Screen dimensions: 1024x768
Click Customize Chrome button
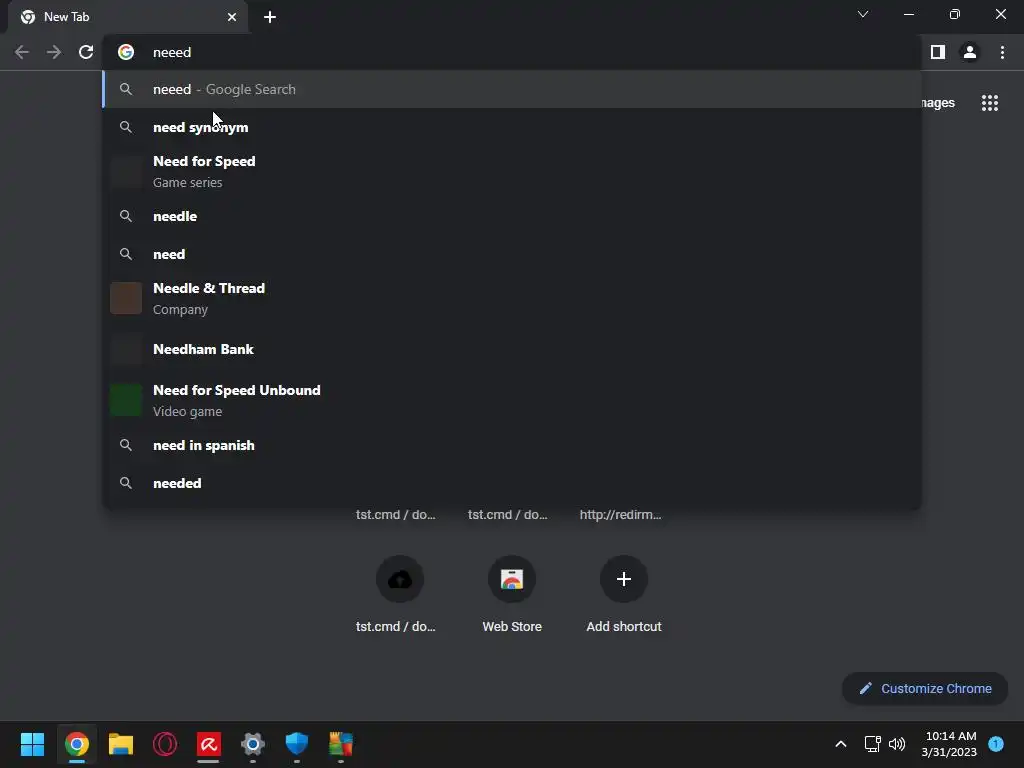(x=925, y=688)
